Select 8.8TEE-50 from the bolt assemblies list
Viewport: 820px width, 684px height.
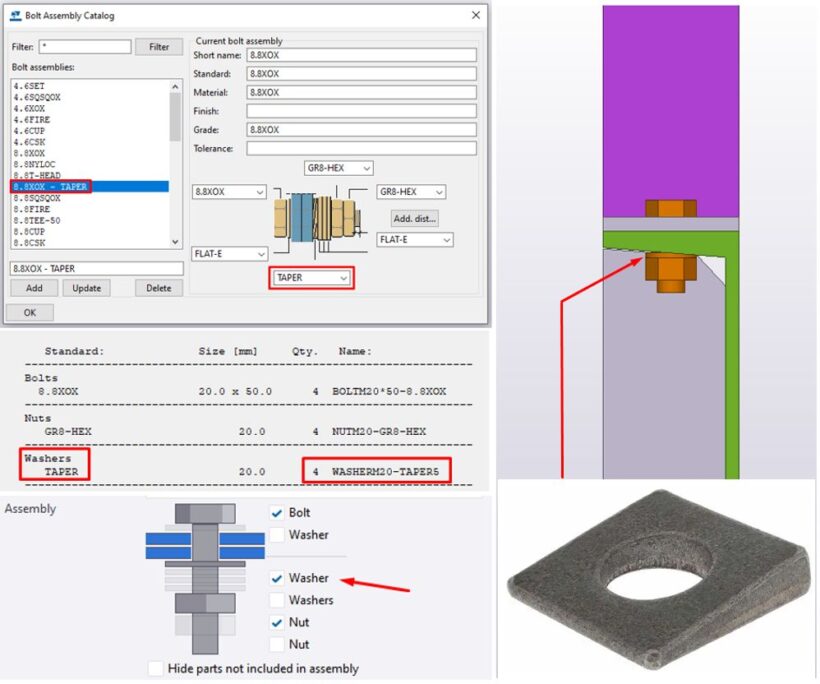point(45,220)
